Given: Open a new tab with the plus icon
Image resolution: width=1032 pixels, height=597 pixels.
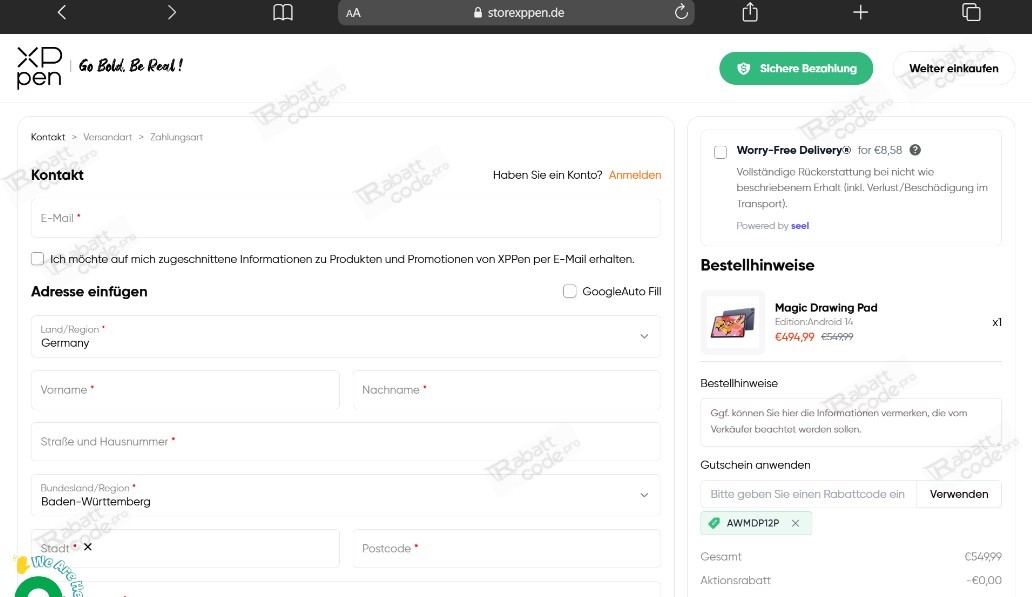Looking at the screenshot, I should click(x=860, y=12).
